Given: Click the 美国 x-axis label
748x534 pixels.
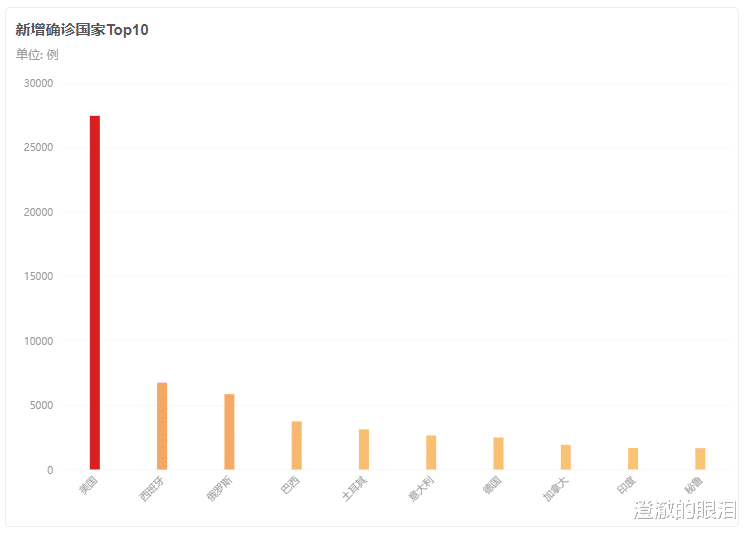Looking at the screenshot, I should 88,487.
